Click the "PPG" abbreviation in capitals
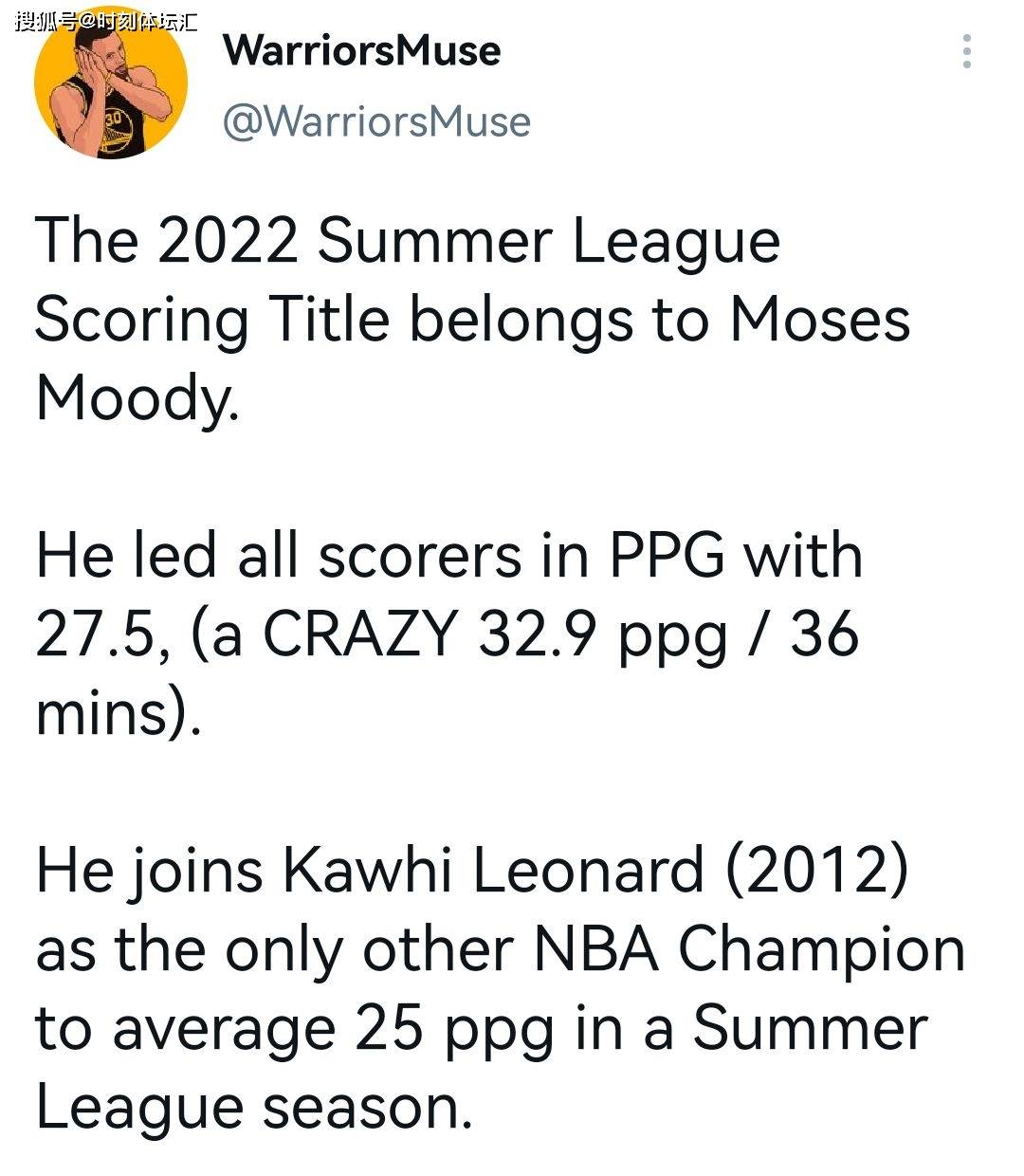 pyautogui.click(x=667, y=556)
